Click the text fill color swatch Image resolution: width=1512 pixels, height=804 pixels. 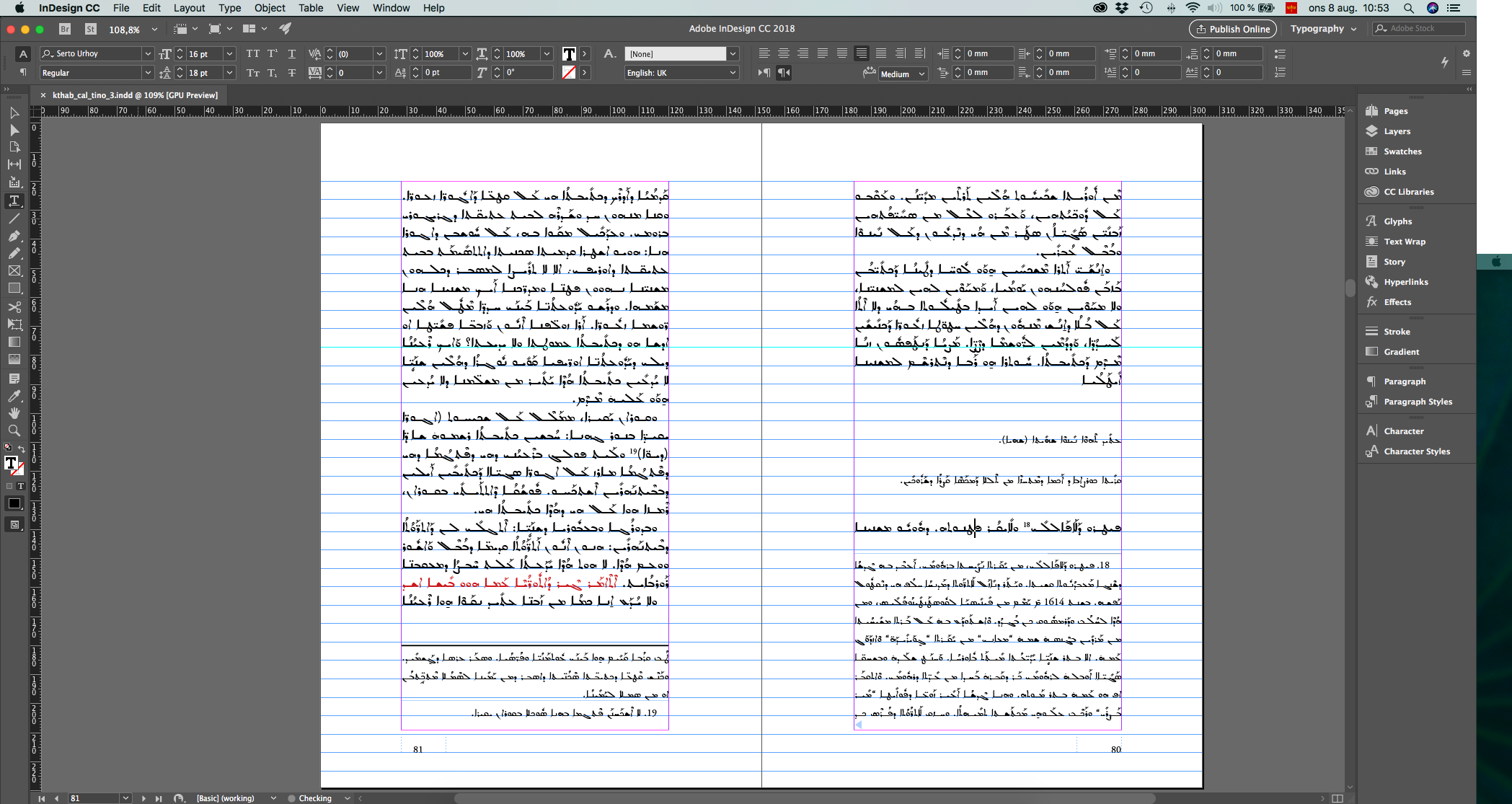coord(569,54)
